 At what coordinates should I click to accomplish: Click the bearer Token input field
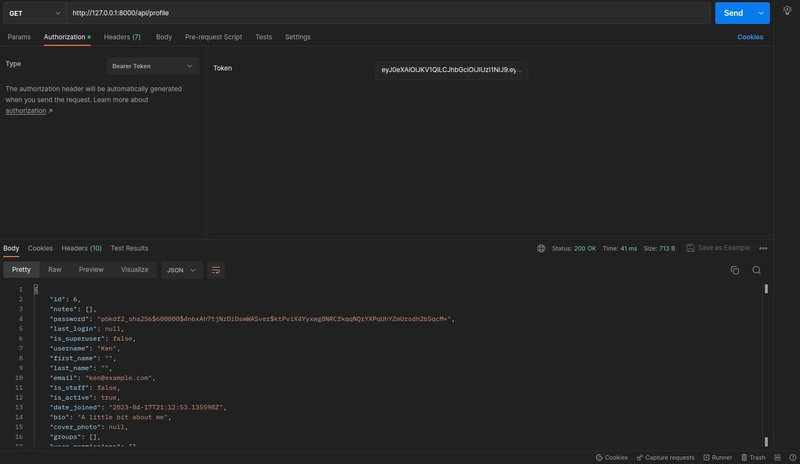(x=452, y=70)
